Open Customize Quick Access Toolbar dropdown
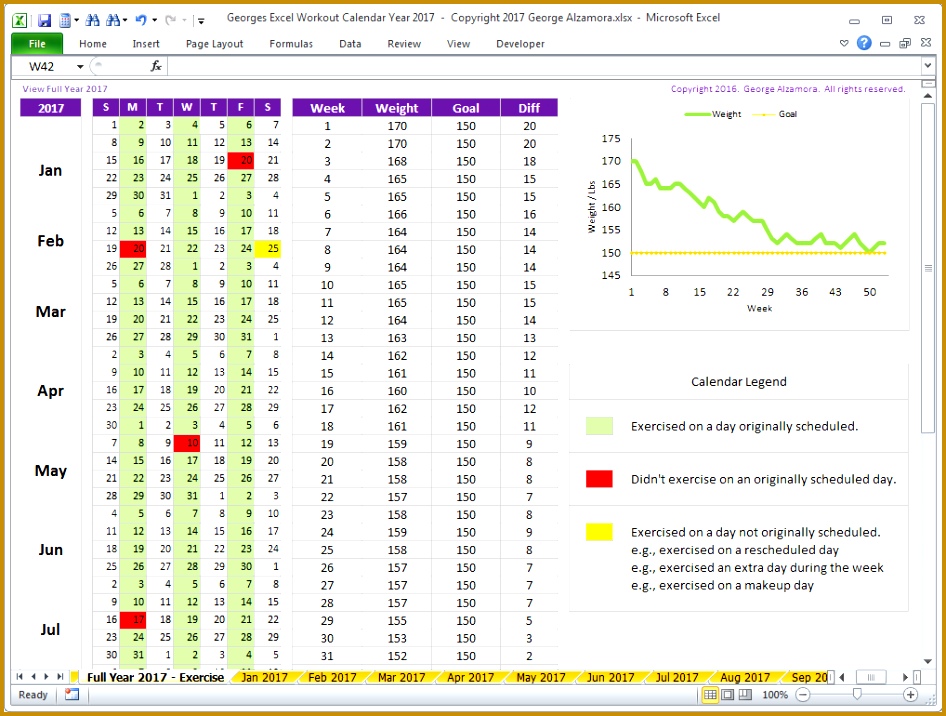 (201, 21)
